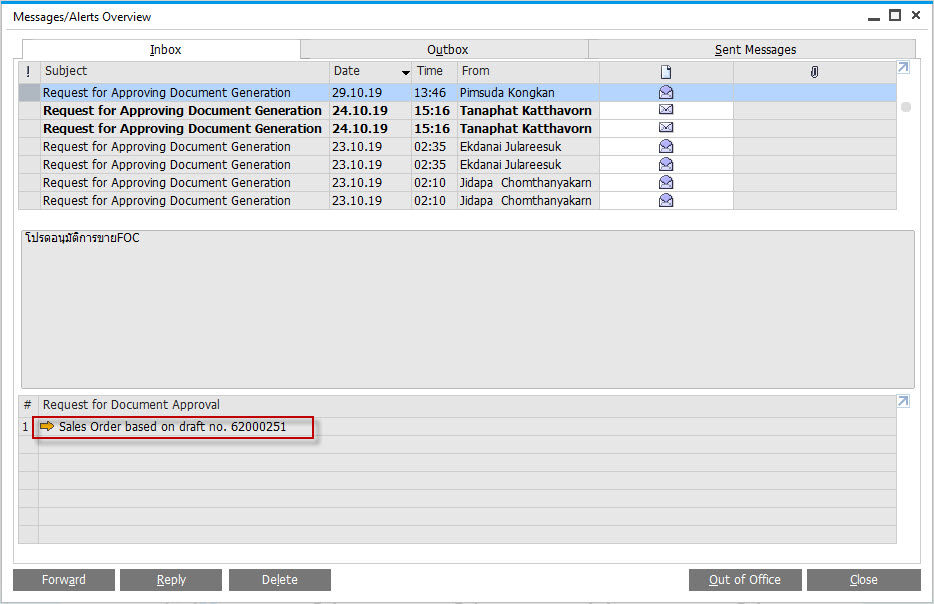Select the message subject in Pimsuda Kongkan's row
Screen dimensions: 934x604
(167, 93)
